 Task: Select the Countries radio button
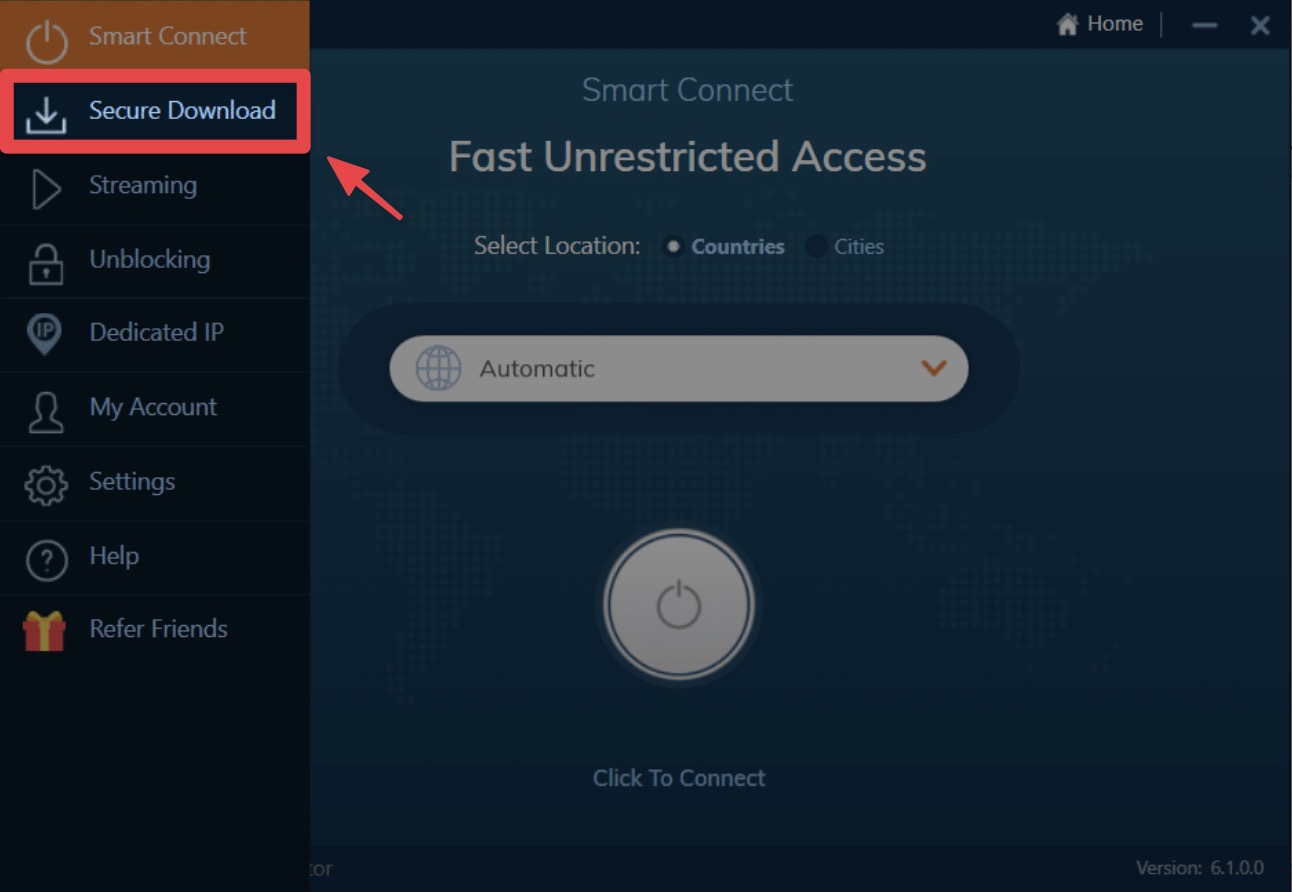point(673,246)
